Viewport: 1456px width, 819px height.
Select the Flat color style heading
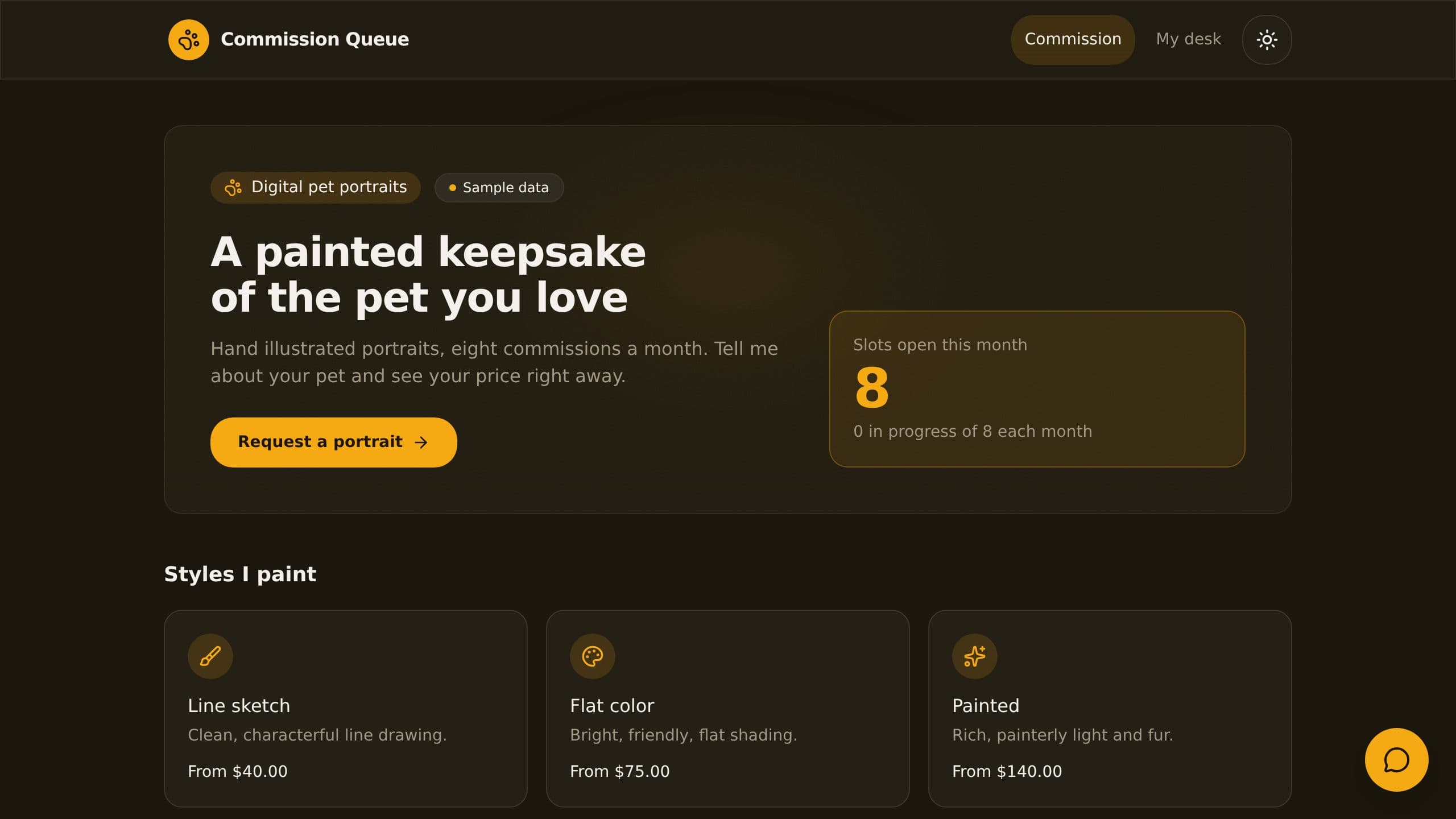(612, 706)
